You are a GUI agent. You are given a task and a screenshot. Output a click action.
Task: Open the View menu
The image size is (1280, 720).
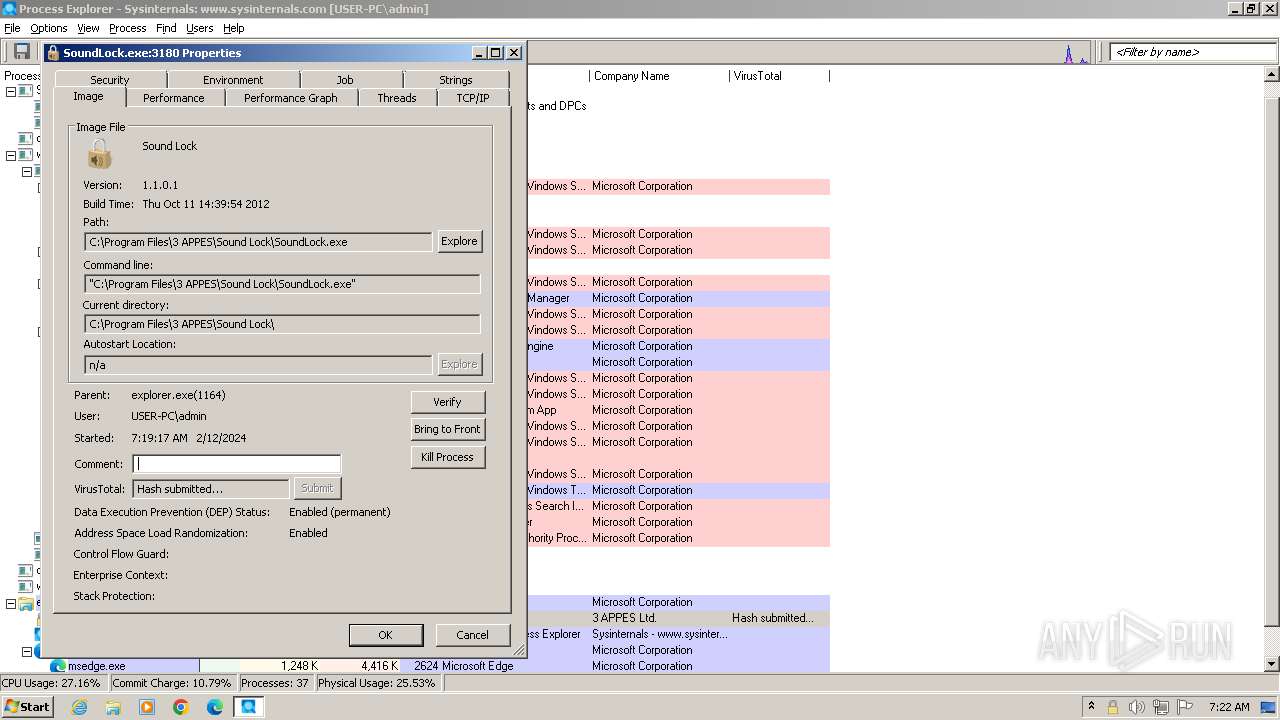88,28
